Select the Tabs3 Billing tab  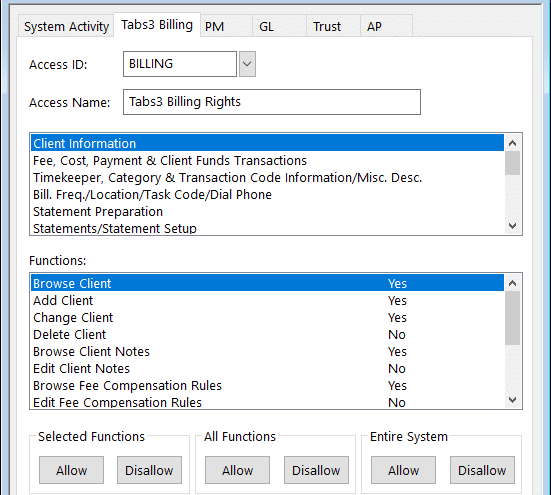point(157,25)
